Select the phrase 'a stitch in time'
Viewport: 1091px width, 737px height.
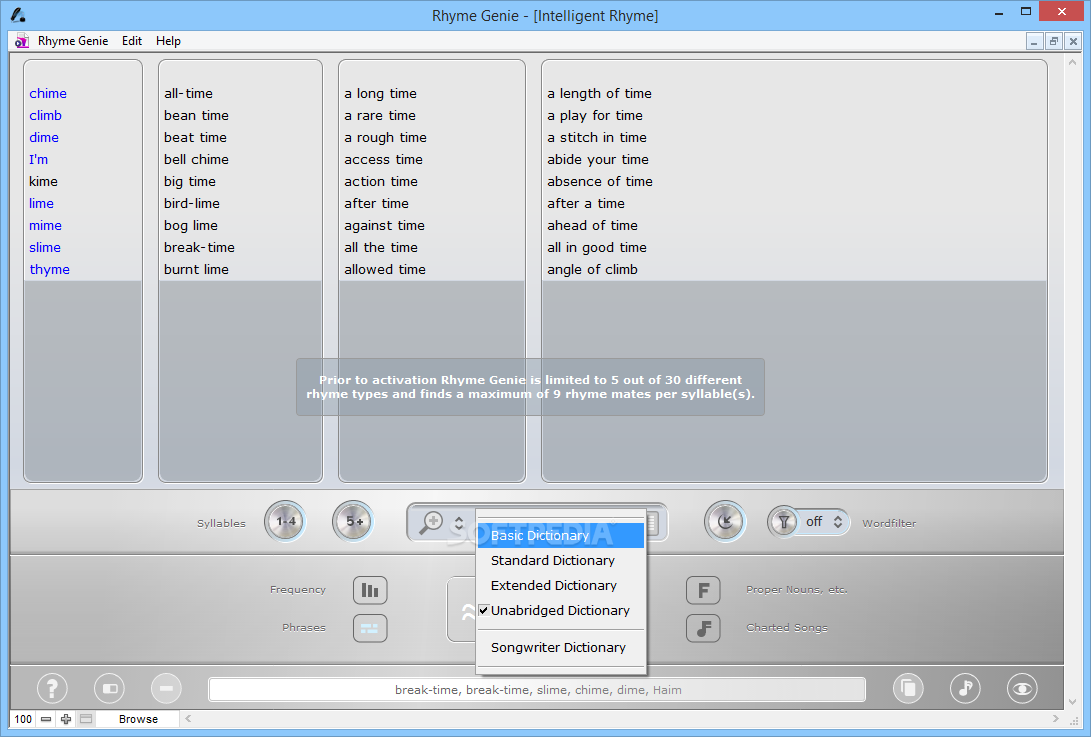pos(597,138)
